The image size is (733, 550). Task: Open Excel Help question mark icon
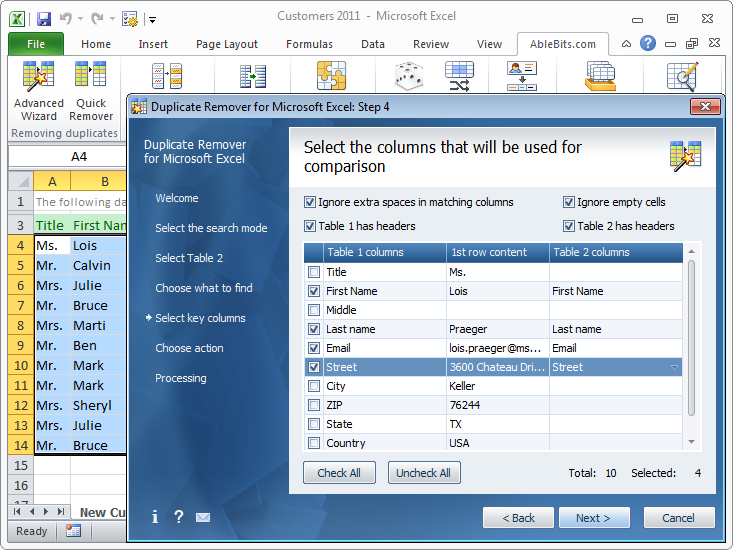[648, 43]
